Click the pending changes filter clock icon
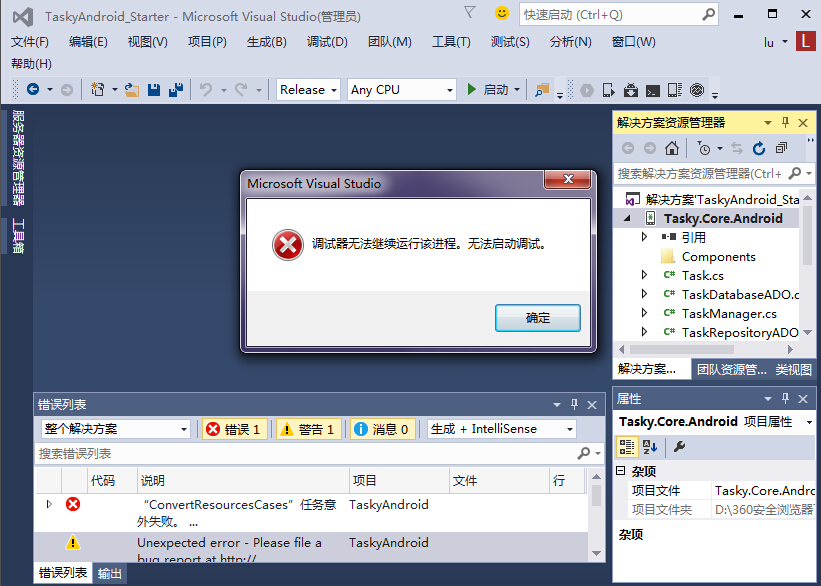 [x=704, y=149]
